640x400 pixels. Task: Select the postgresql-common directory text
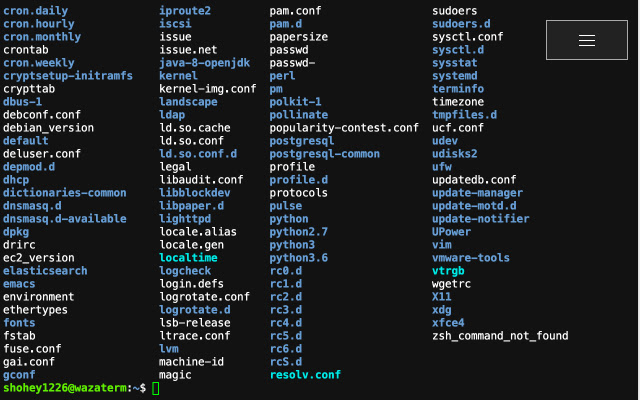325,154
